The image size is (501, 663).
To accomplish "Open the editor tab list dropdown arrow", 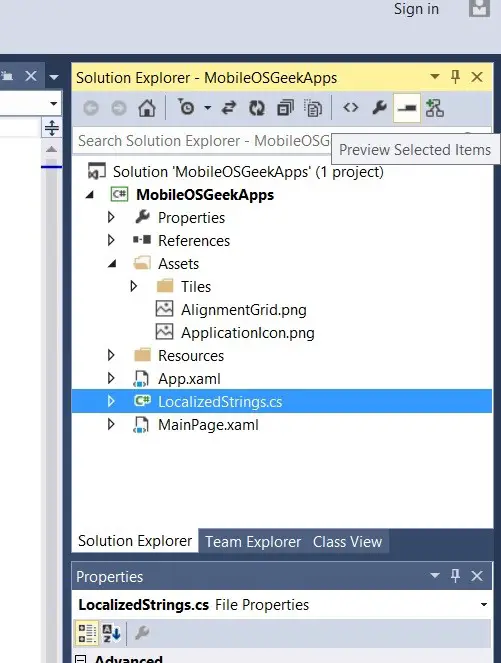I will click(x=54, y=77).
